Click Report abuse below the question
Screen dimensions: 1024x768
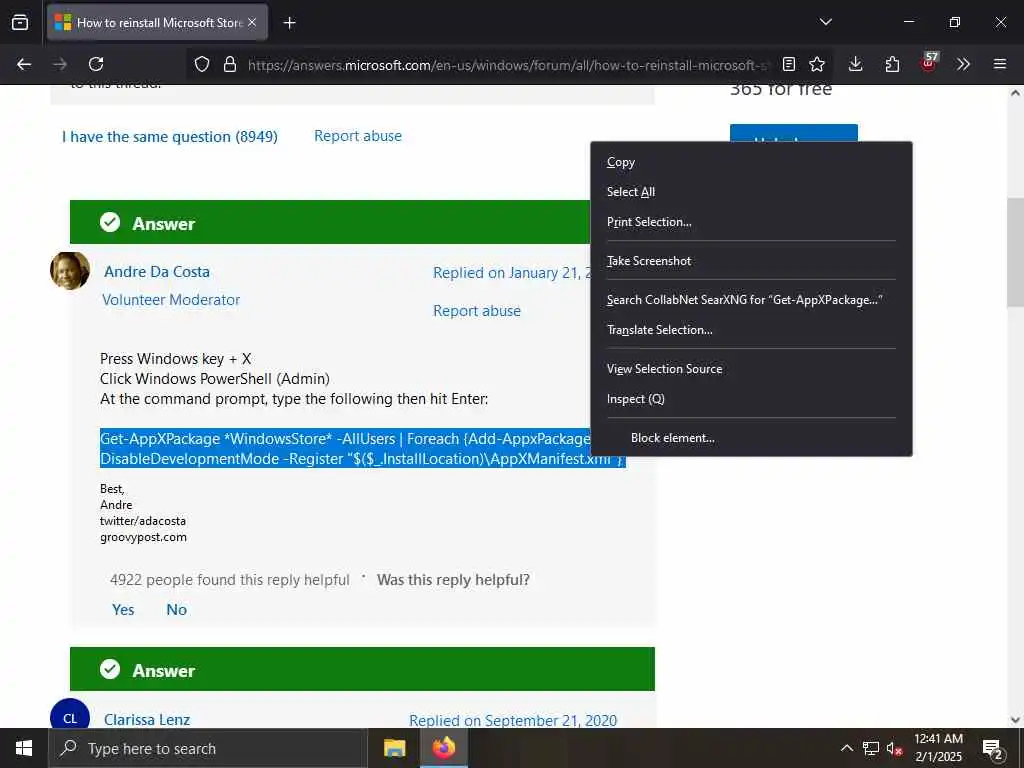click(x=358, y=136)
